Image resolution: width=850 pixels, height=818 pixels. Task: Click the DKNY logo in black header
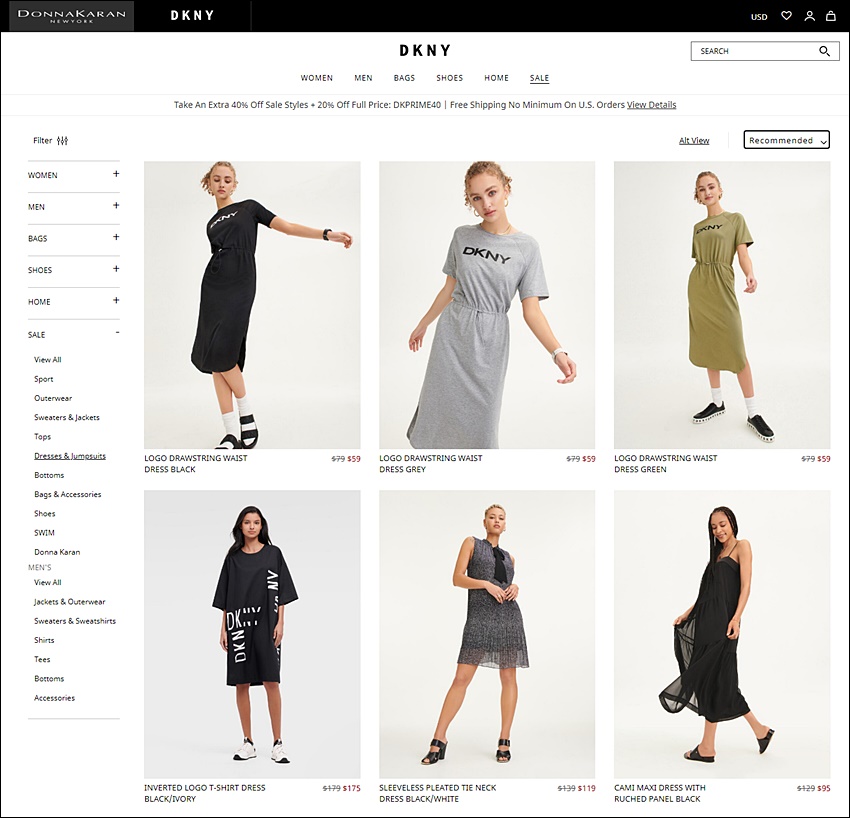coord(192,16)
